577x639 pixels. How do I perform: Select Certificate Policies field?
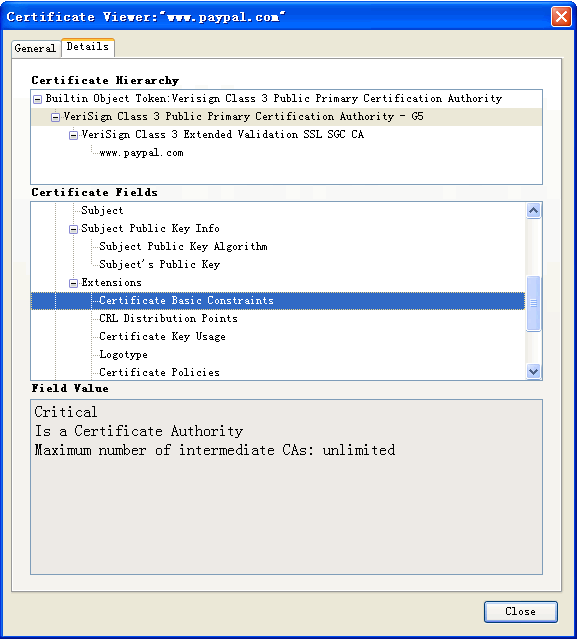[x=159, y=372]
